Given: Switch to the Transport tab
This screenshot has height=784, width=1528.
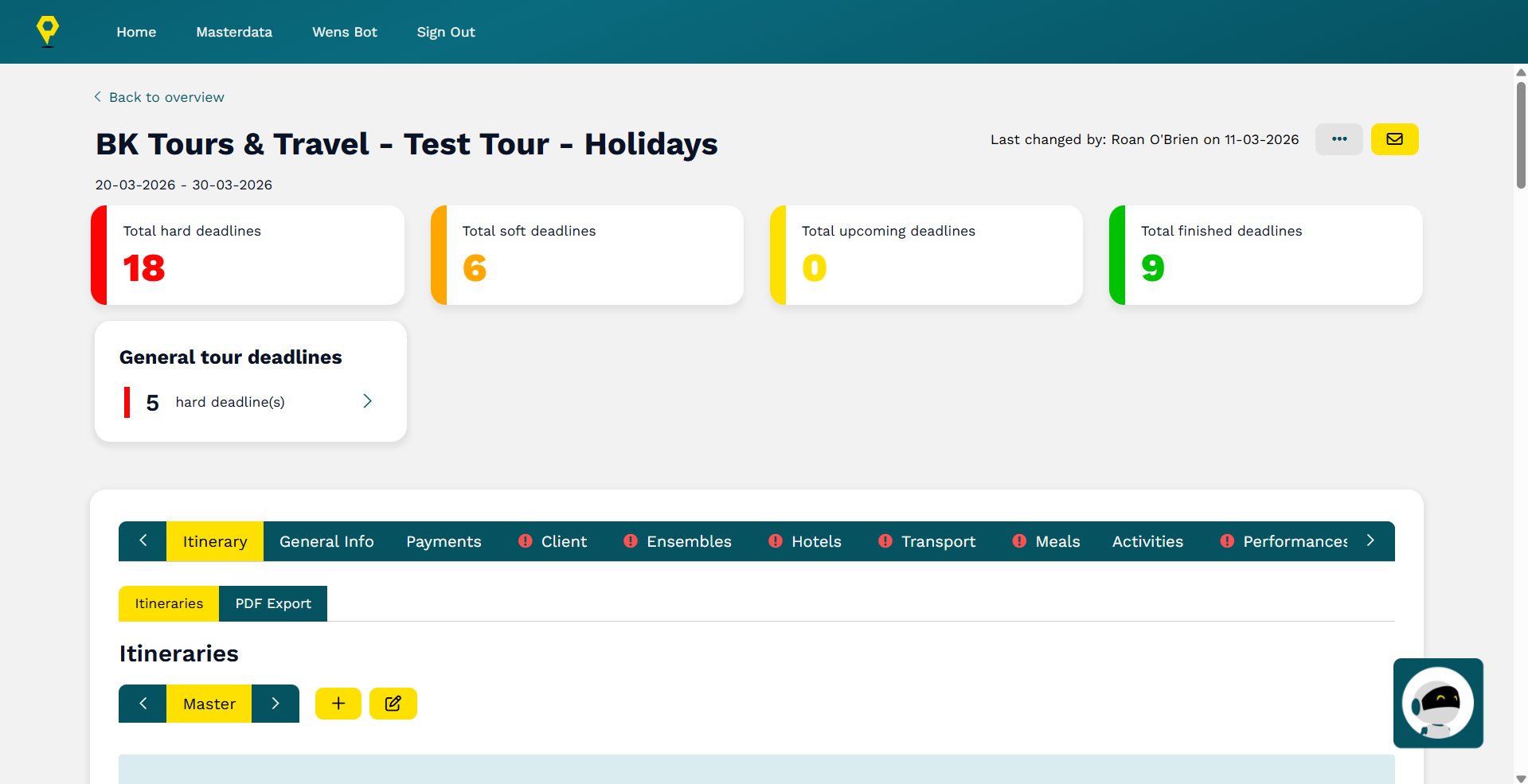Looking at the screenshot, I should 927,541.
